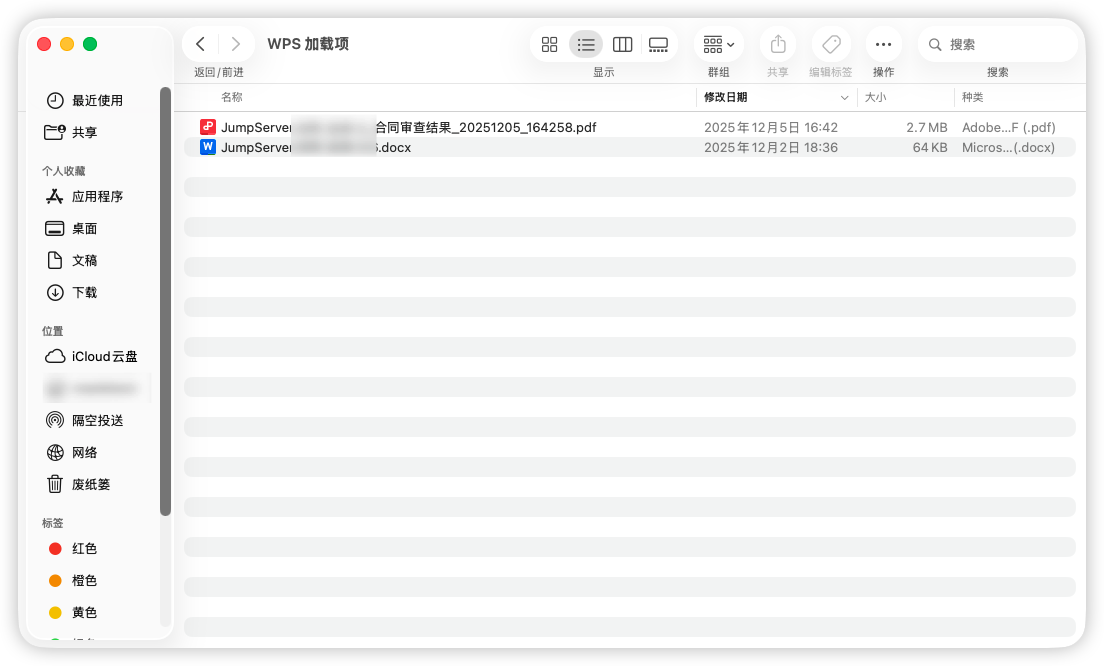The image size is (1104, 666).
Task: Click the Adobe...F (.pdf) kind cell
Action: [x=1008, y=127]
